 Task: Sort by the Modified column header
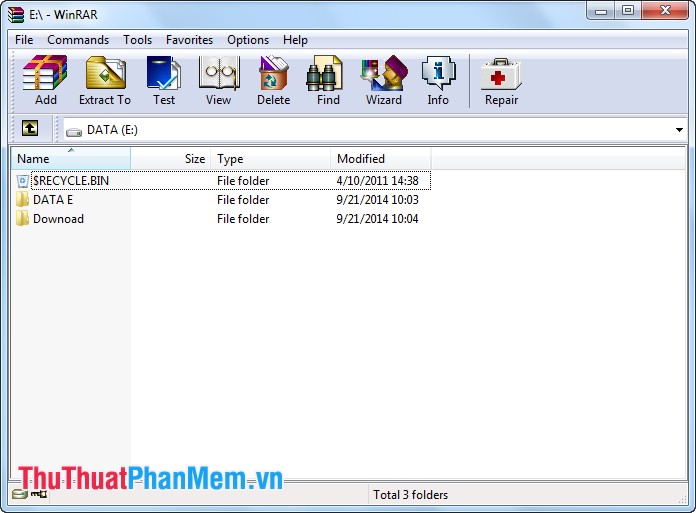click(380, 159)
